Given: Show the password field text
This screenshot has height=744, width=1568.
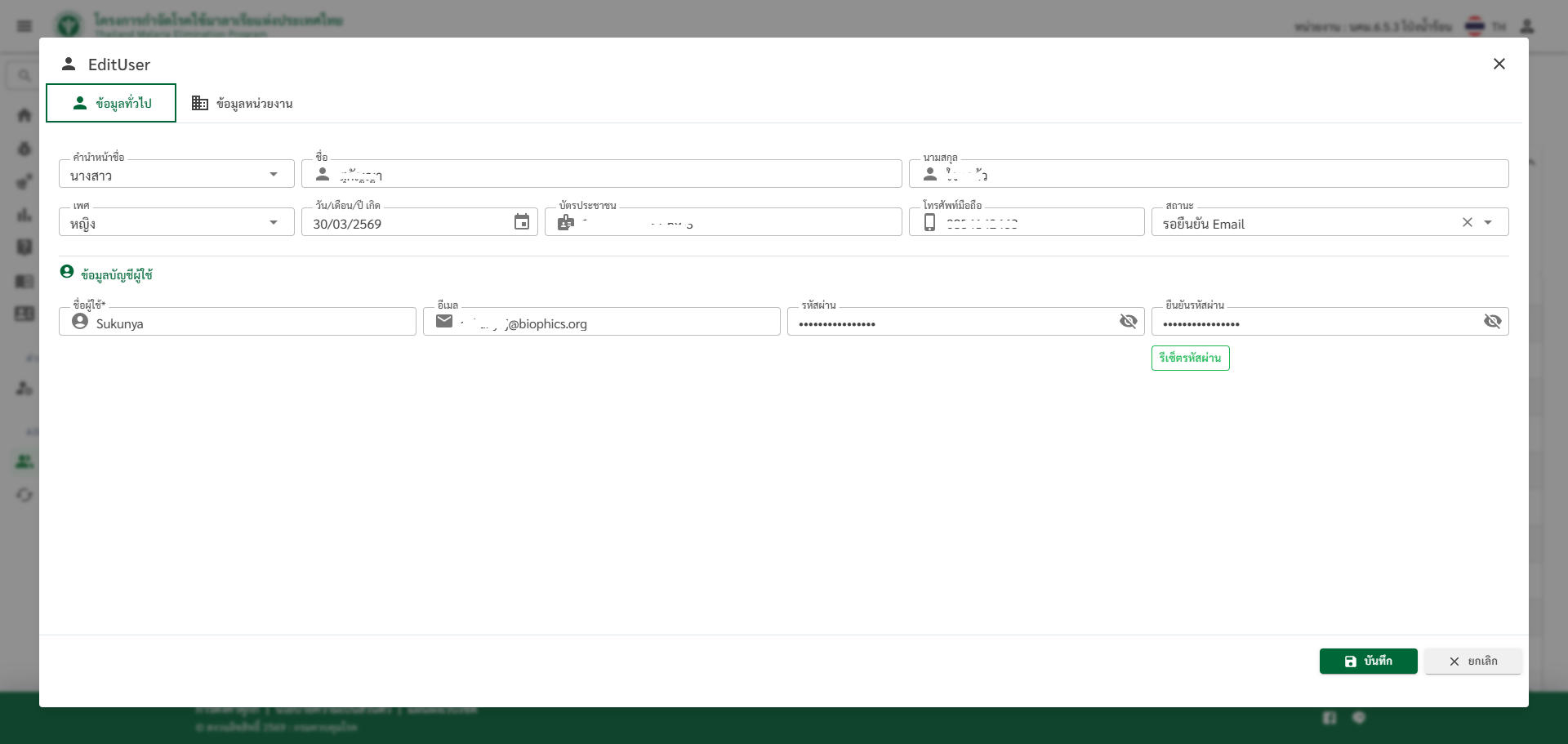Looking at the screenshot, I should click(x=1128, y=322).
